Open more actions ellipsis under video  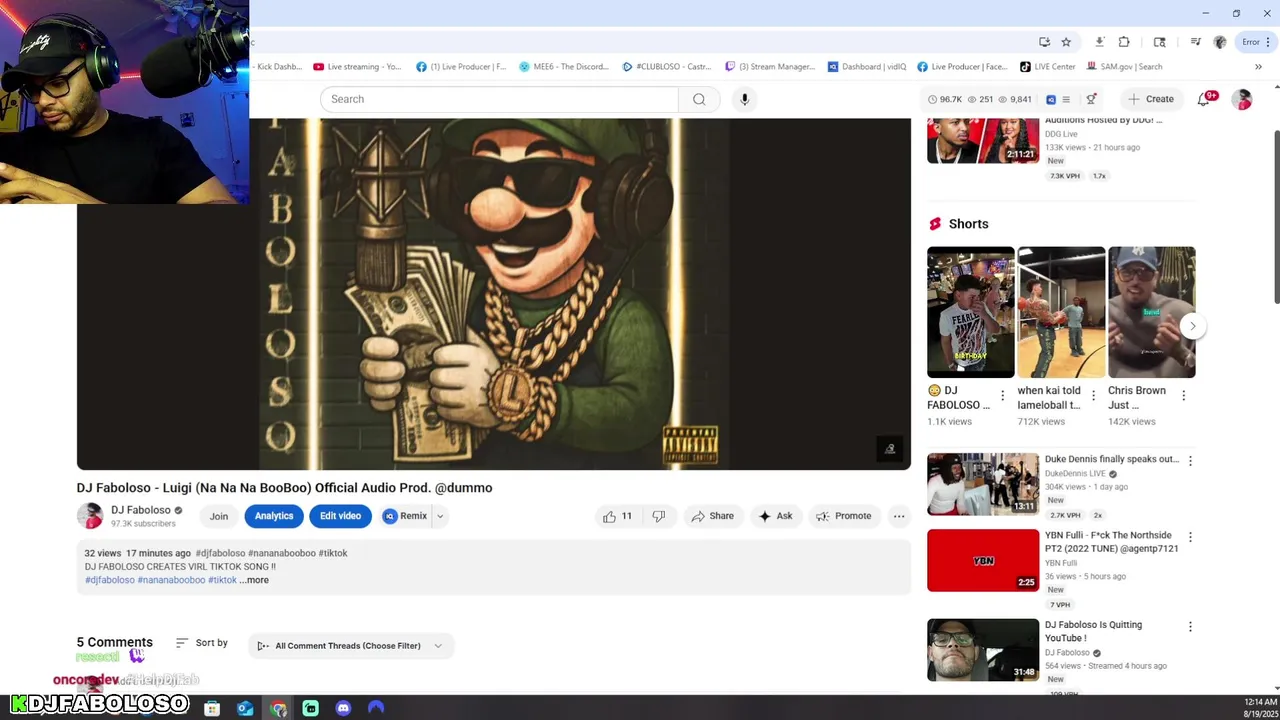(x=899, y=516)
